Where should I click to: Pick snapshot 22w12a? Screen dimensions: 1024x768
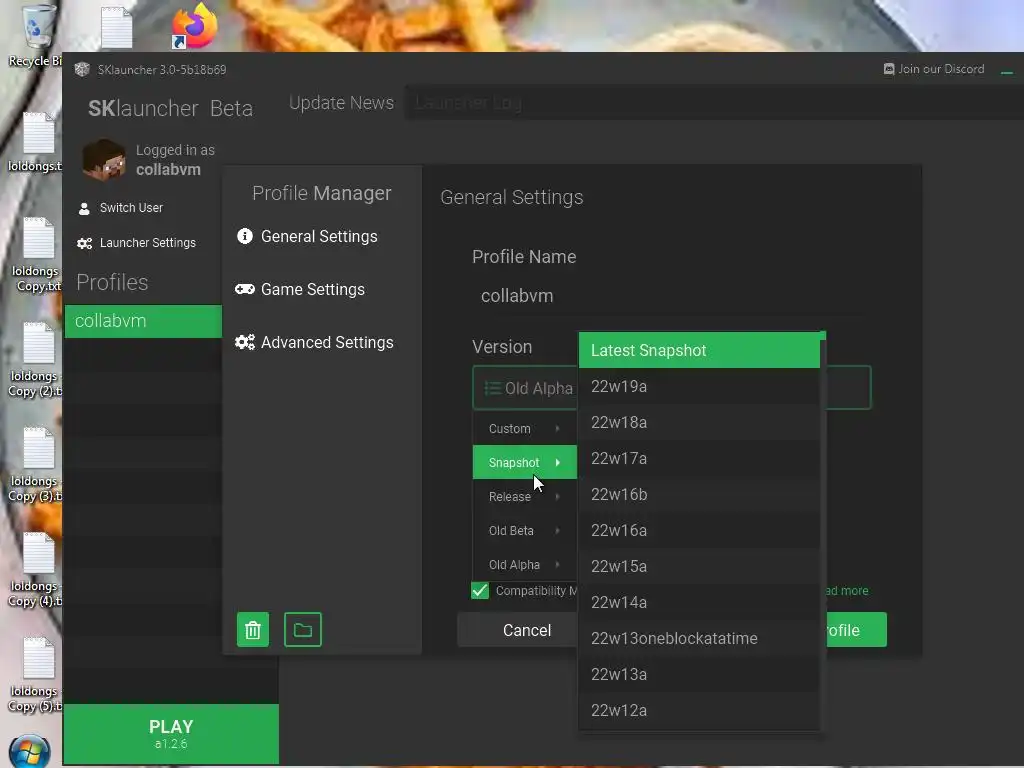[699, 710]
